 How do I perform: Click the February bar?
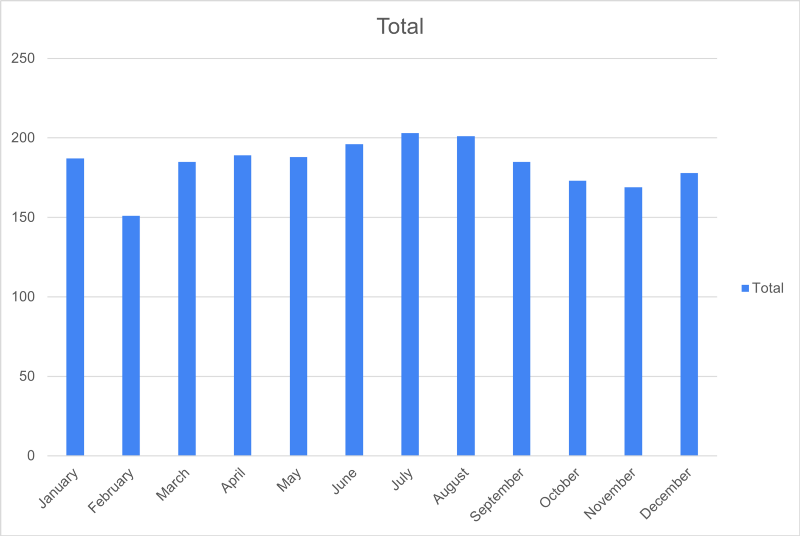click(x=131, y=335)
